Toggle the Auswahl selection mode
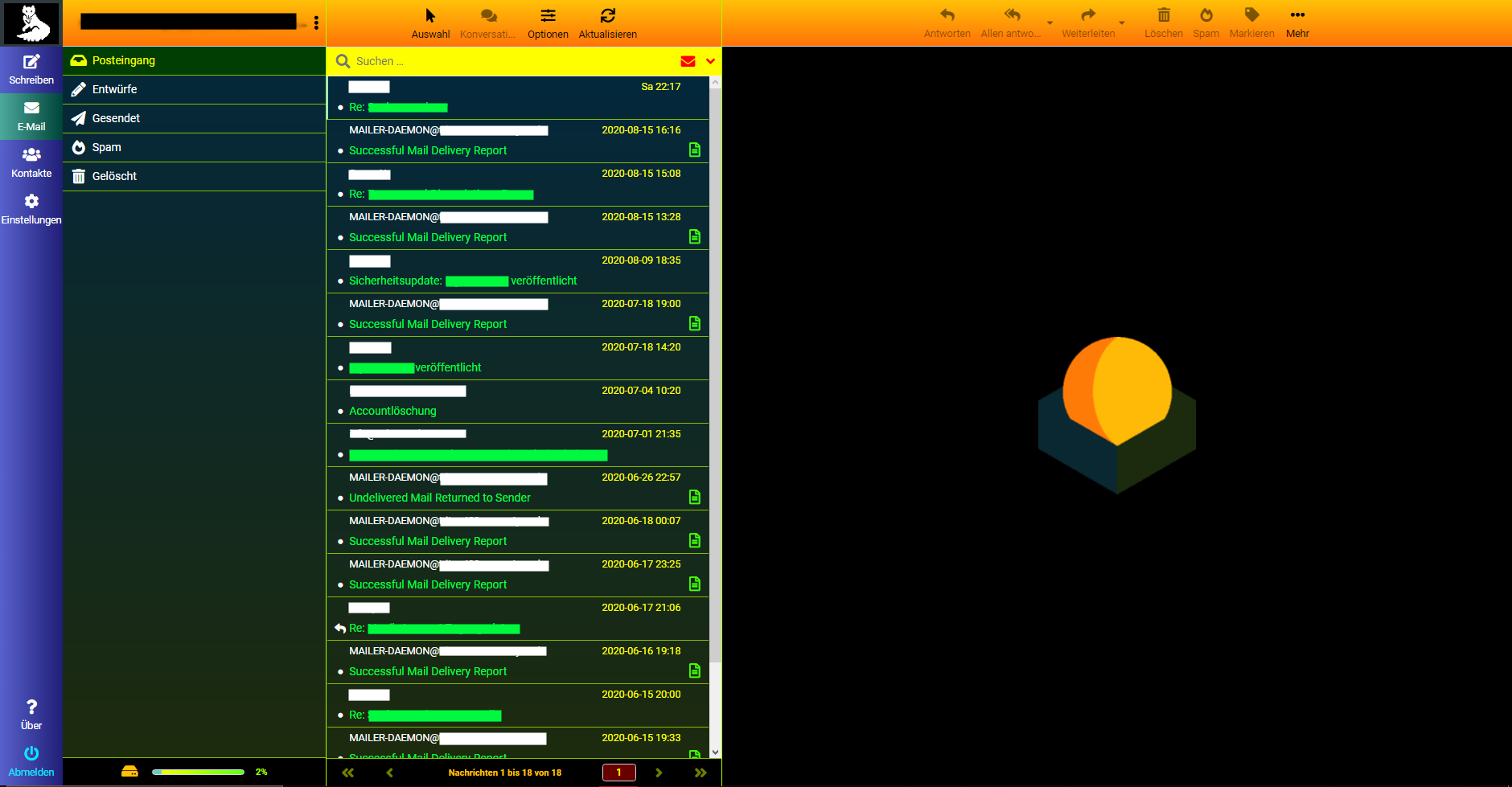The height and width of the screenshot is (787, 1512). pos(430,16)
